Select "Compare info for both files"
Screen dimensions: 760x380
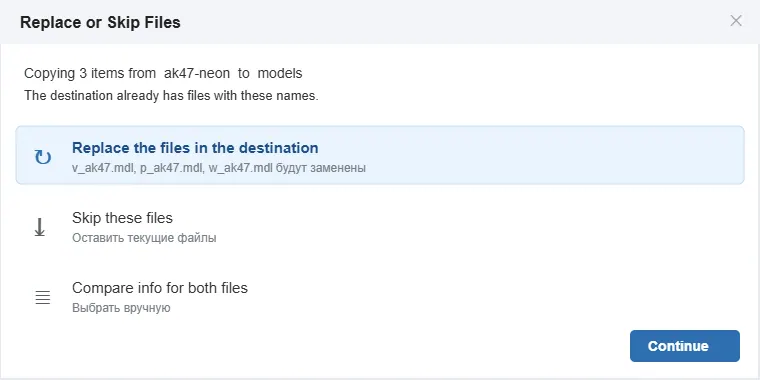click(380, 297)
